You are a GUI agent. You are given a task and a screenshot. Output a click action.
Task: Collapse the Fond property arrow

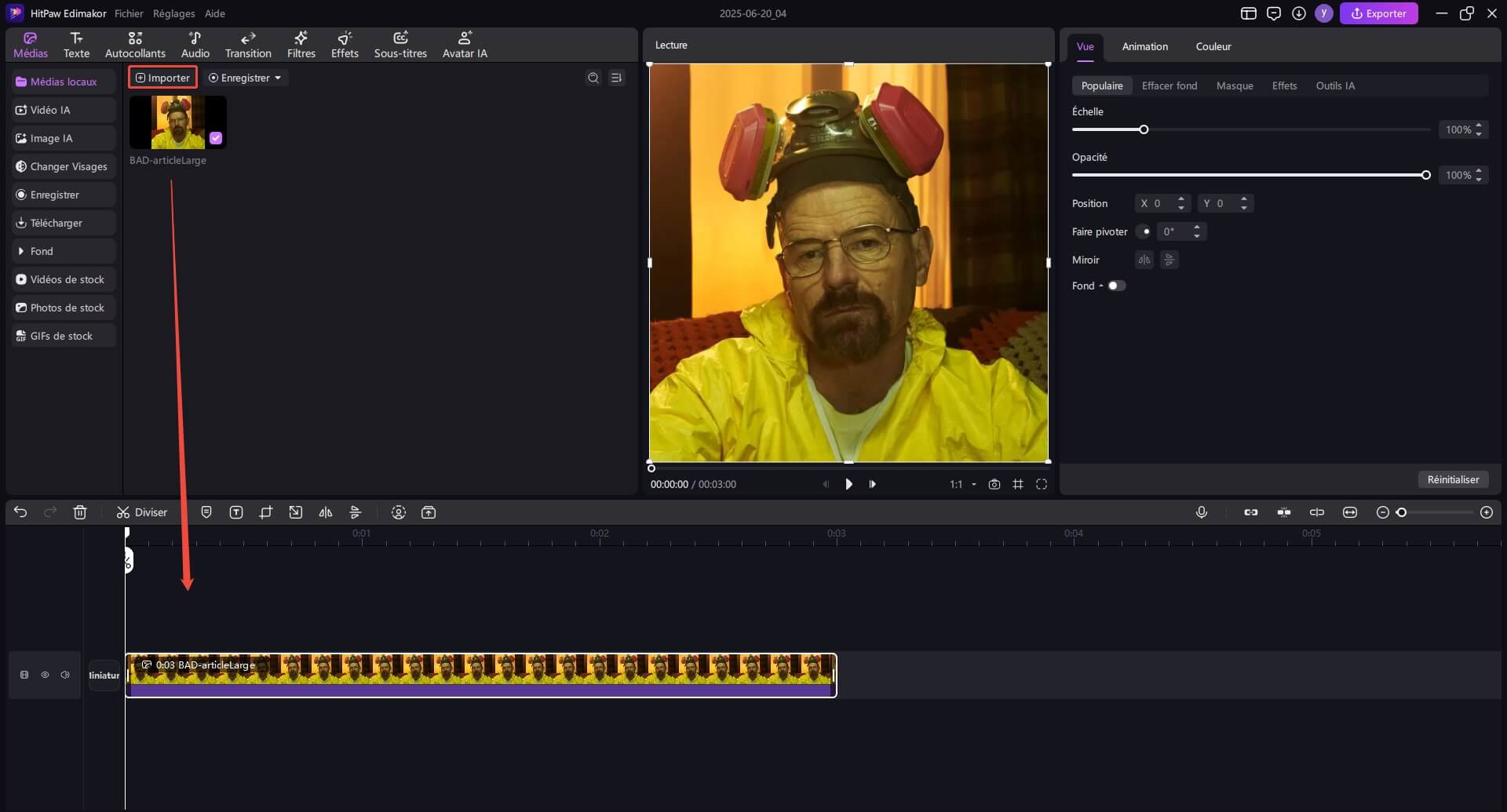1101,286
